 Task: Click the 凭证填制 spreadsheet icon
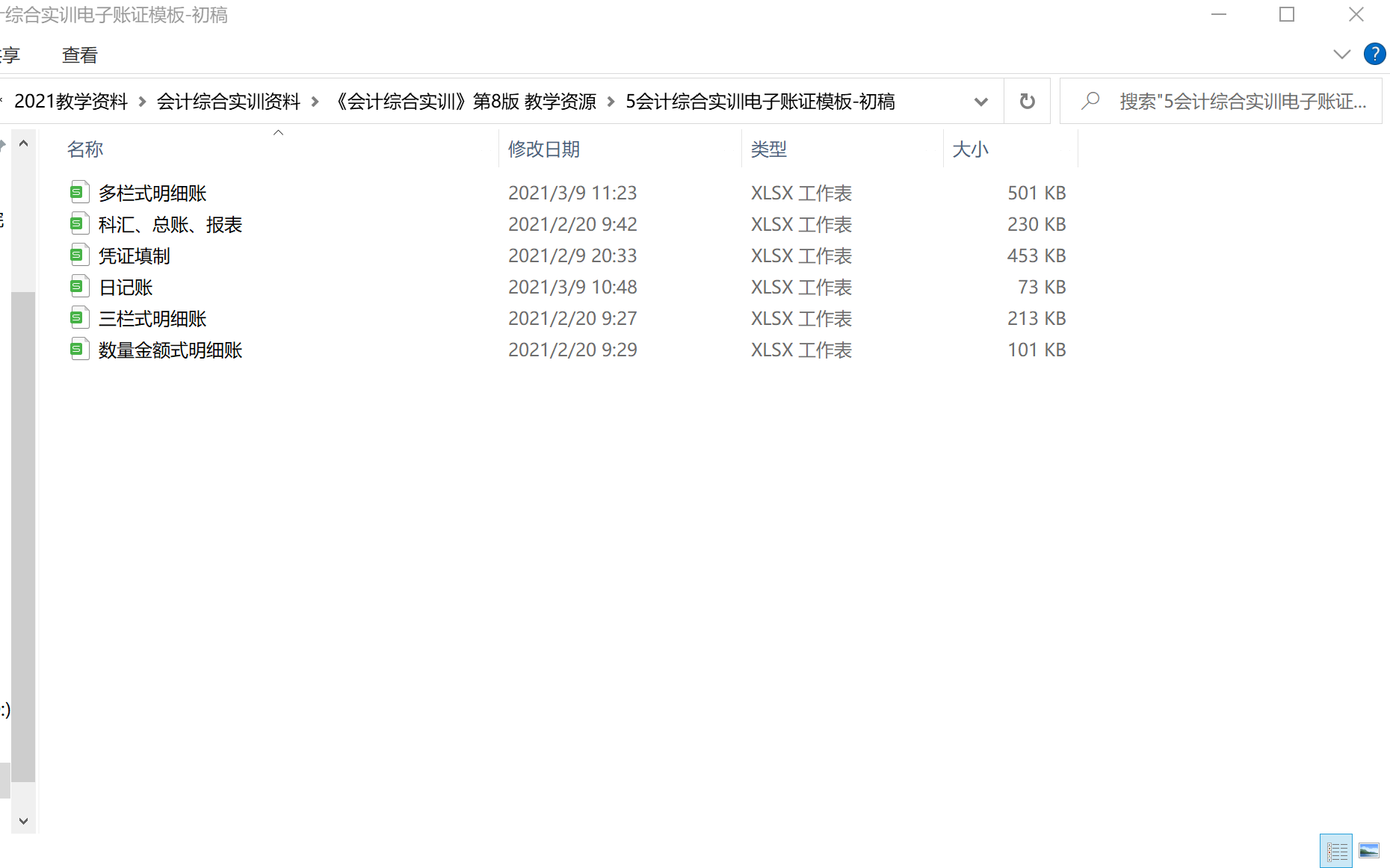tap(78, 255)
